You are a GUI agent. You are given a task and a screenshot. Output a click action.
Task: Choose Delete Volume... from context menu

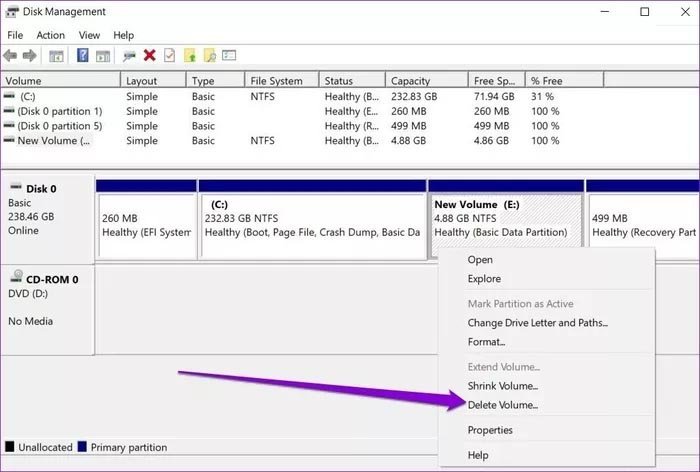point(503,405)
